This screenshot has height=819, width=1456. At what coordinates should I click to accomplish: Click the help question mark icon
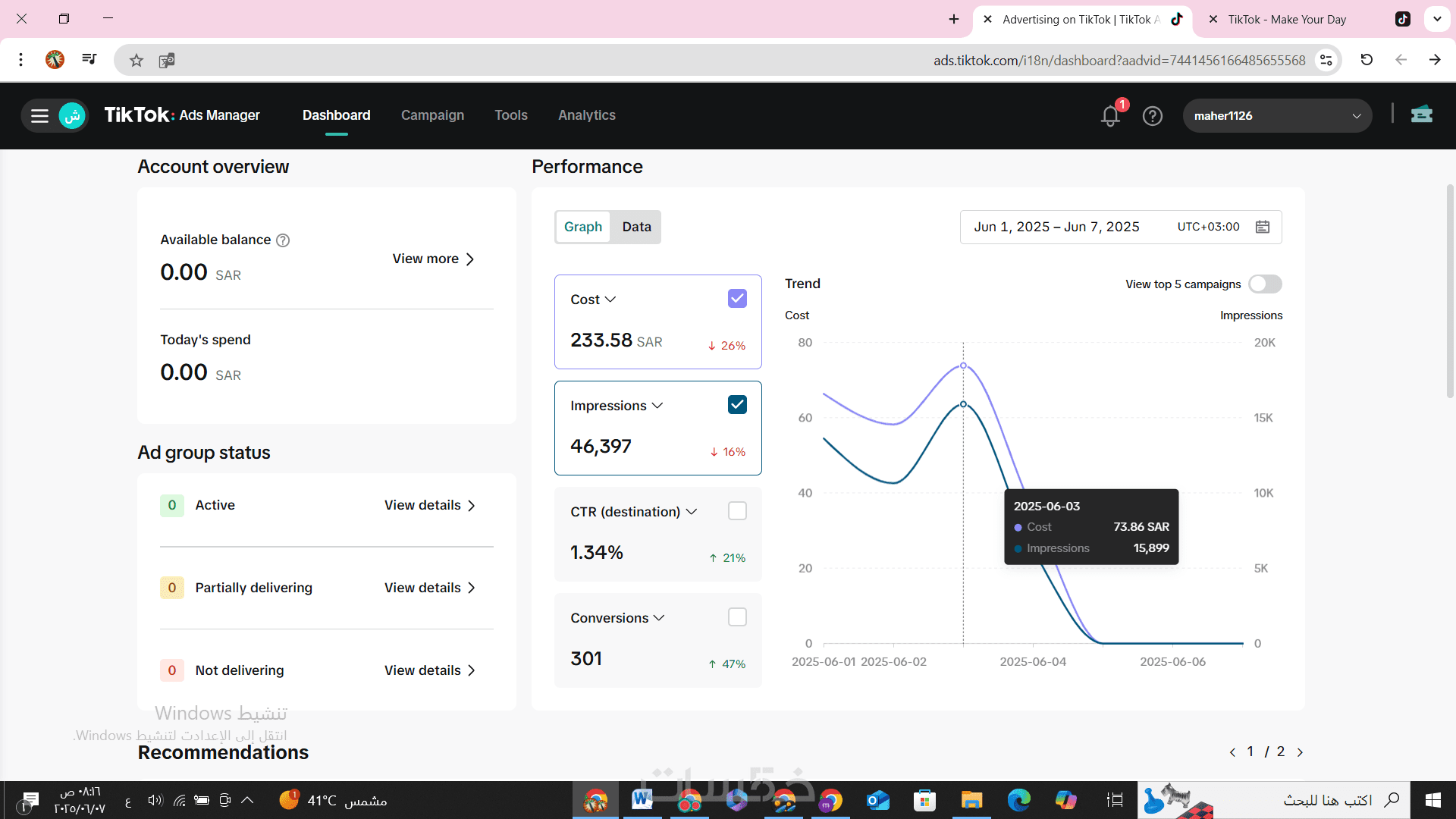1152,116
